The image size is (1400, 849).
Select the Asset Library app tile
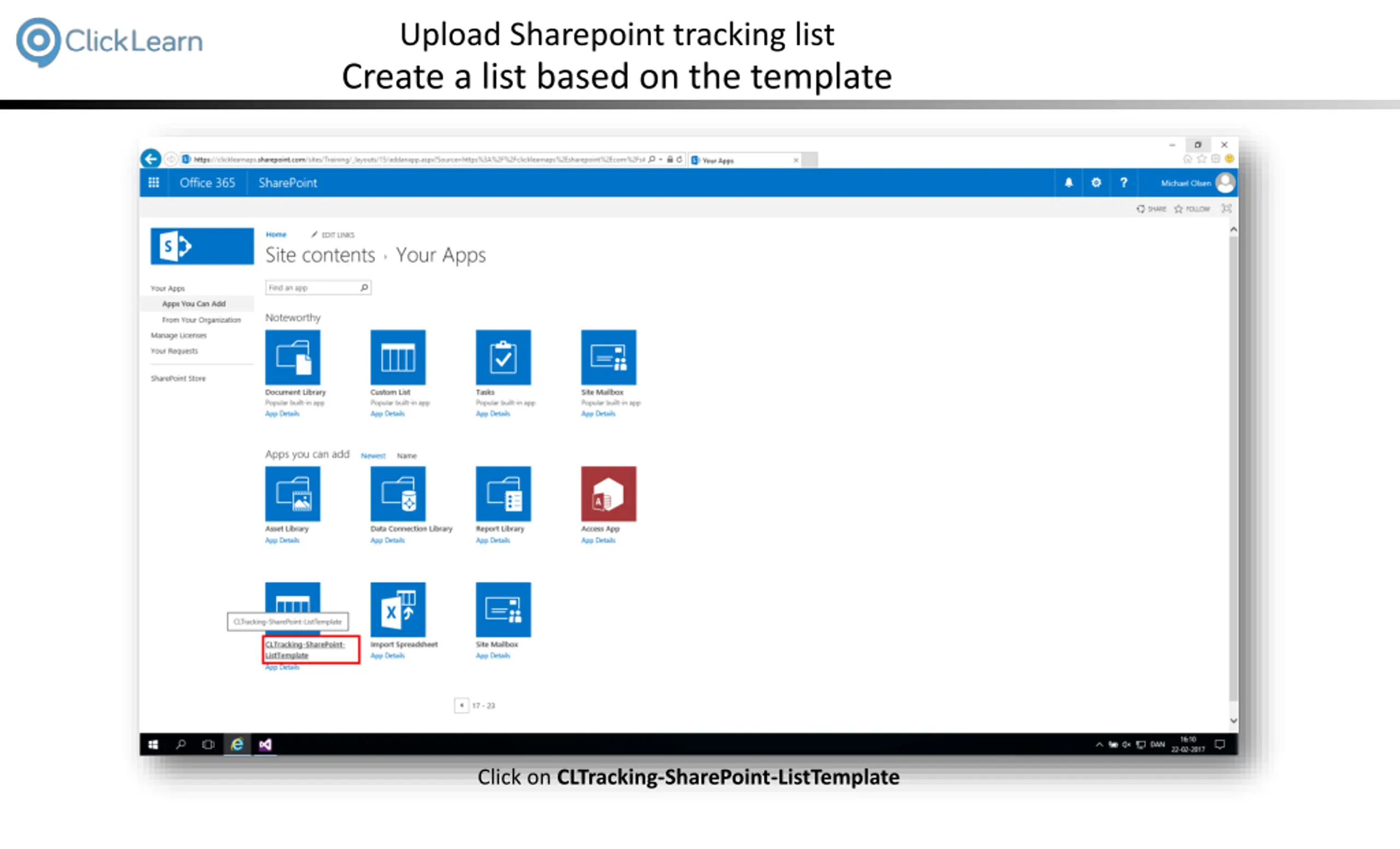[293, 494]
